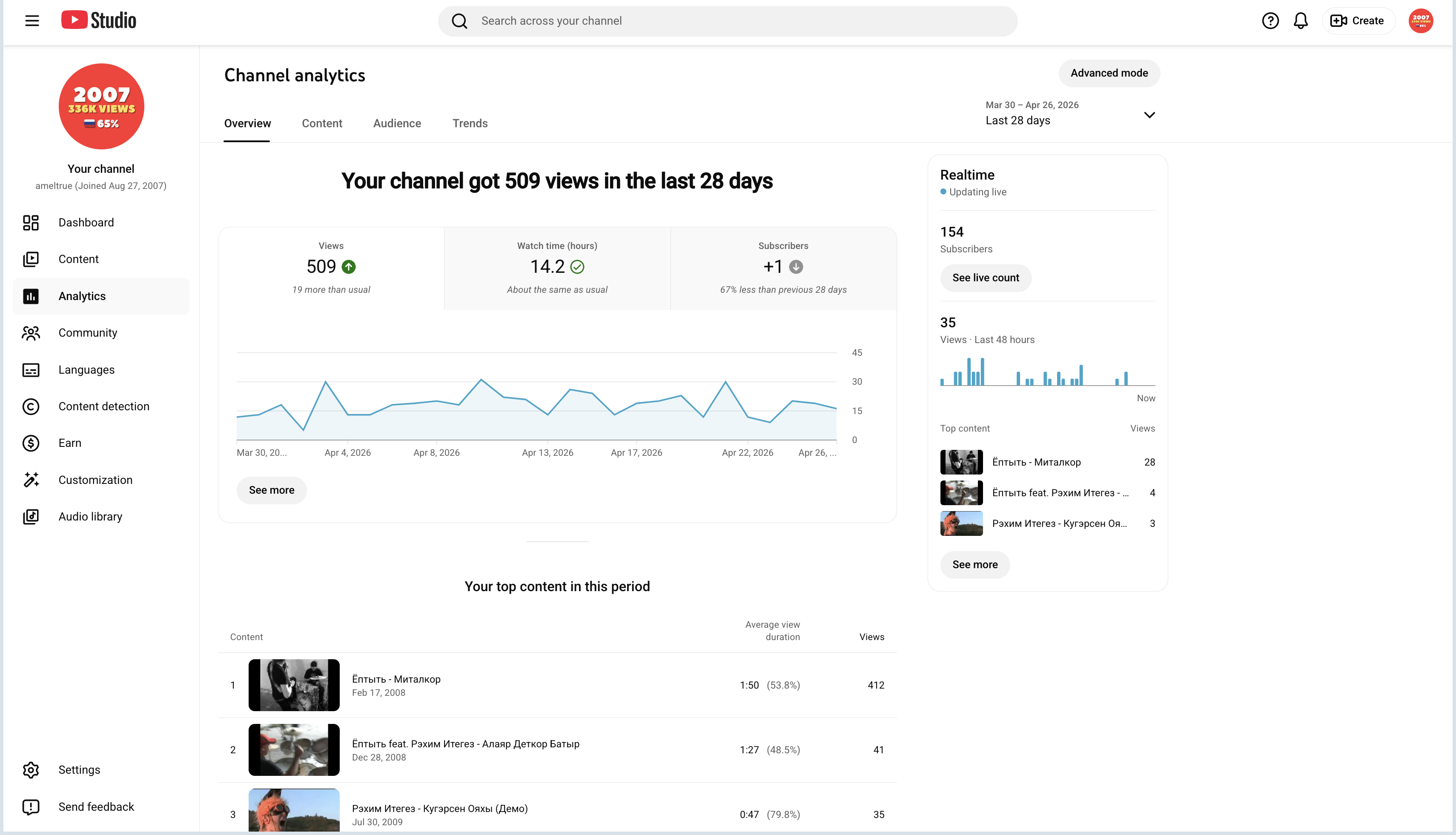
Task: Open realtime thumbnail for Ёпытыь - Миталкор
Action: 961,462
